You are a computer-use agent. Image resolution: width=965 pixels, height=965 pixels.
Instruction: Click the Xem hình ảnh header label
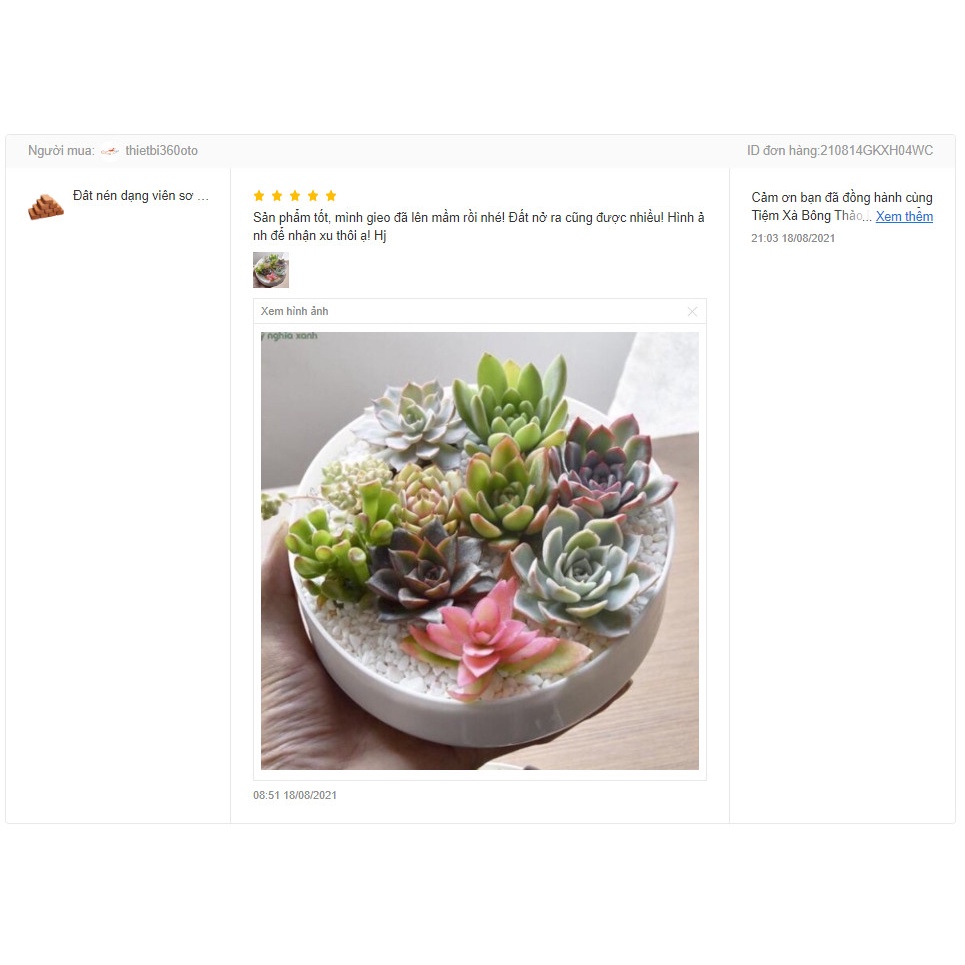295,311
